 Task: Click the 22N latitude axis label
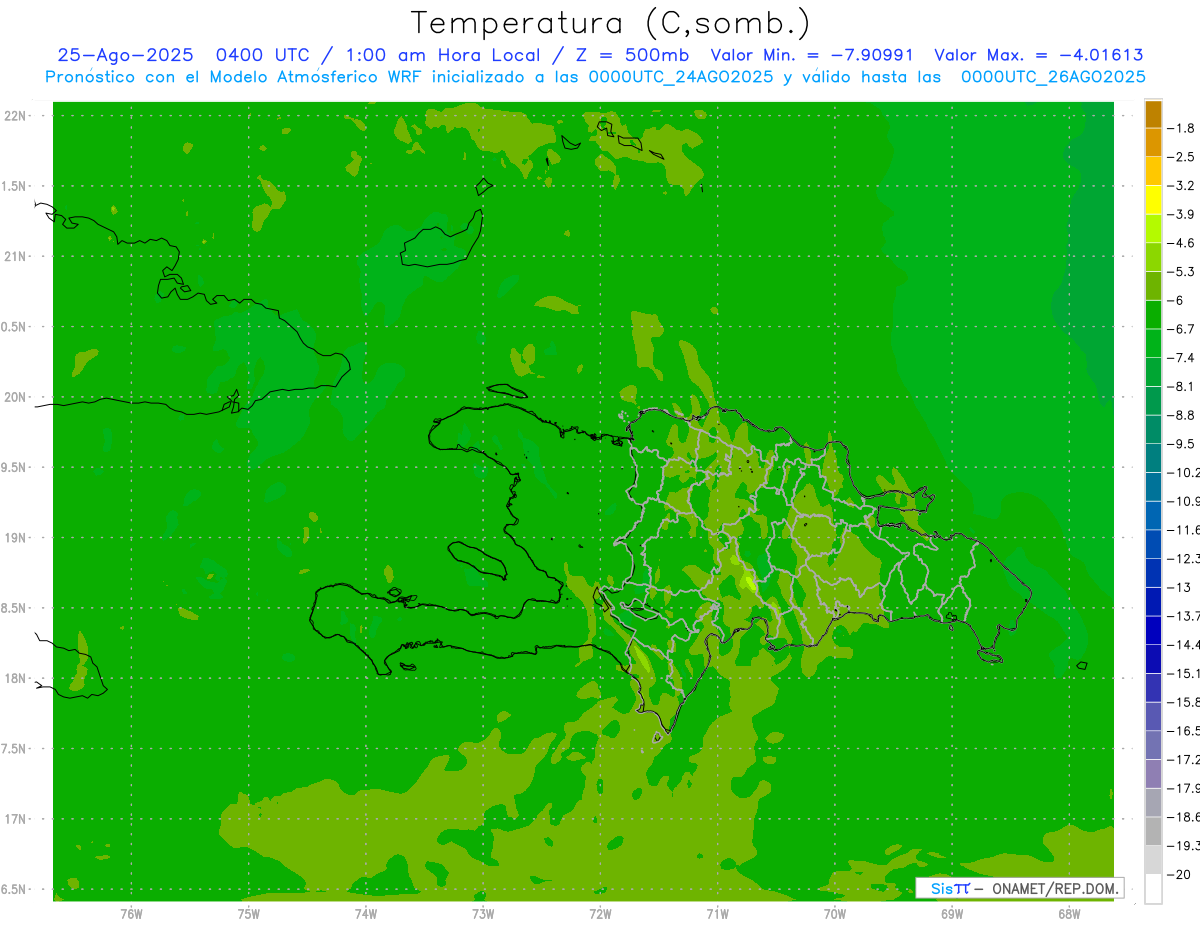(x=14, y=116)
